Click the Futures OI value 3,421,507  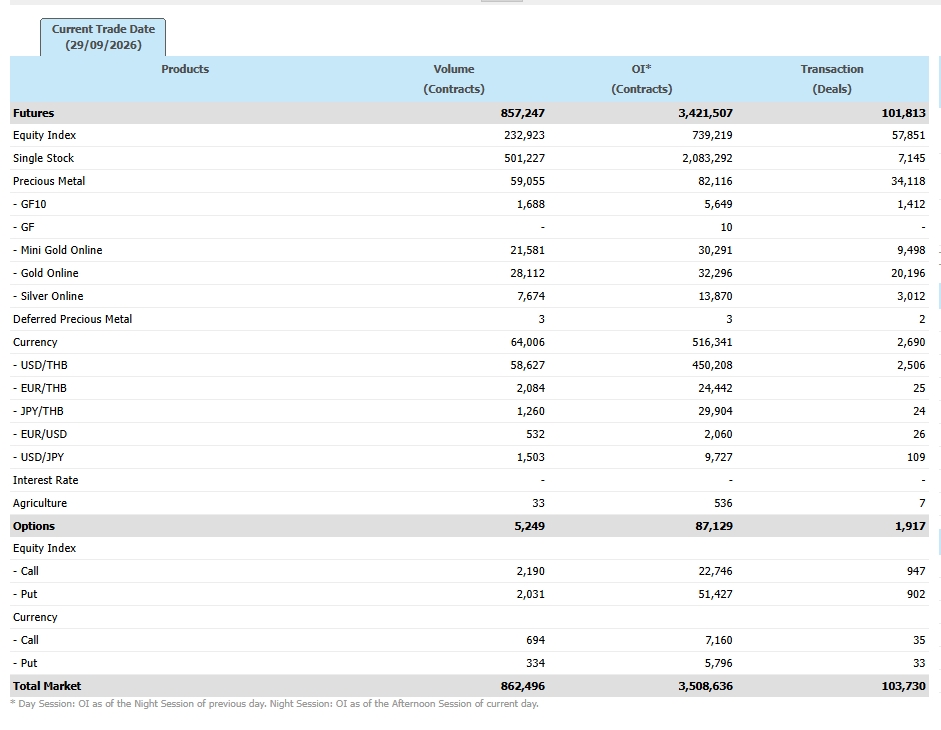(705, 113)
